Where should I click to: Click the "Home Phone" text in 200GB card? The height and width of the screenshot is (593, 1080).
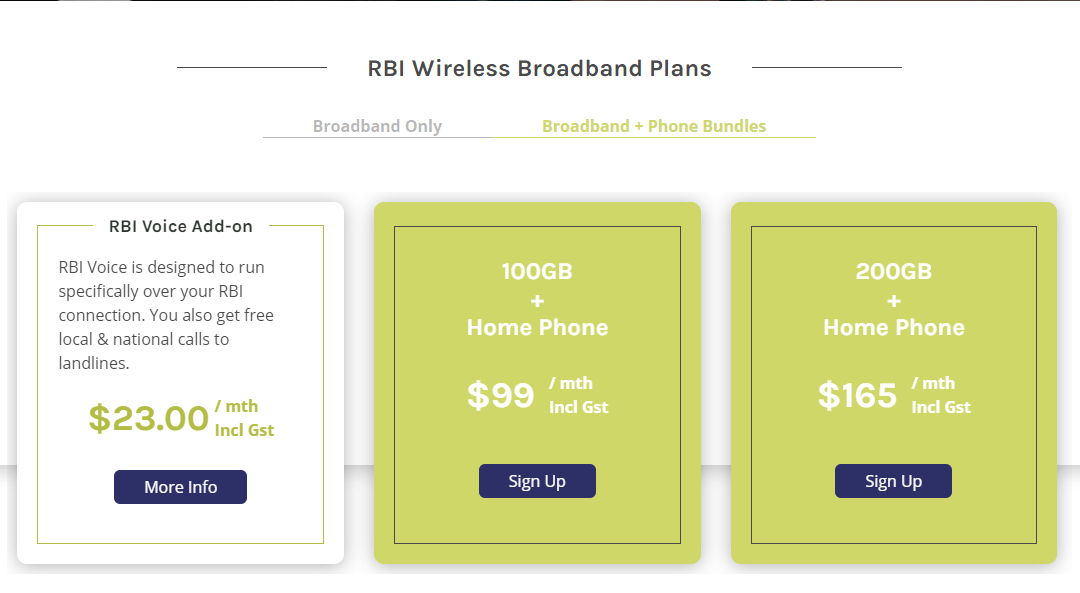[894, 327]
